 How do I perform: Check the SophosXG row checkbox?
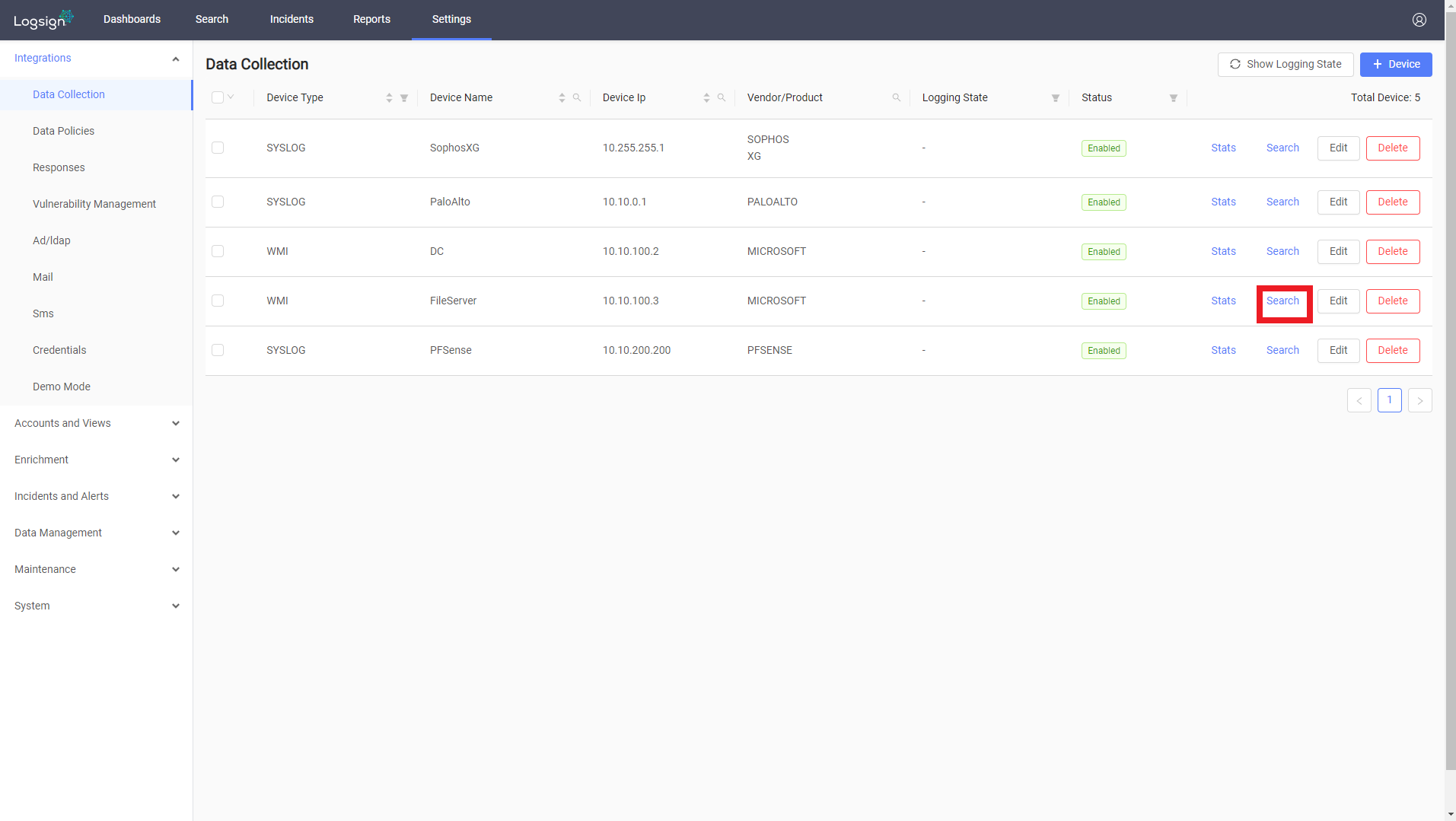point(218,148)
